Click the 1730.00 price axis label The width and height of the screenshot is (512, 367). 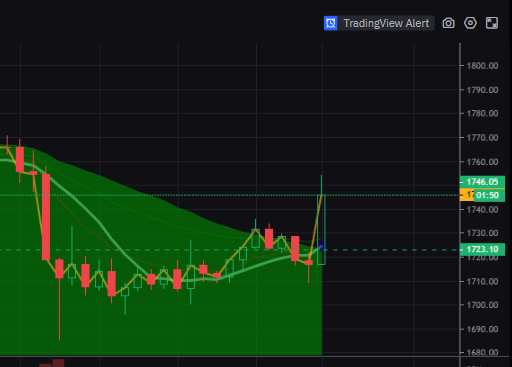482,233
